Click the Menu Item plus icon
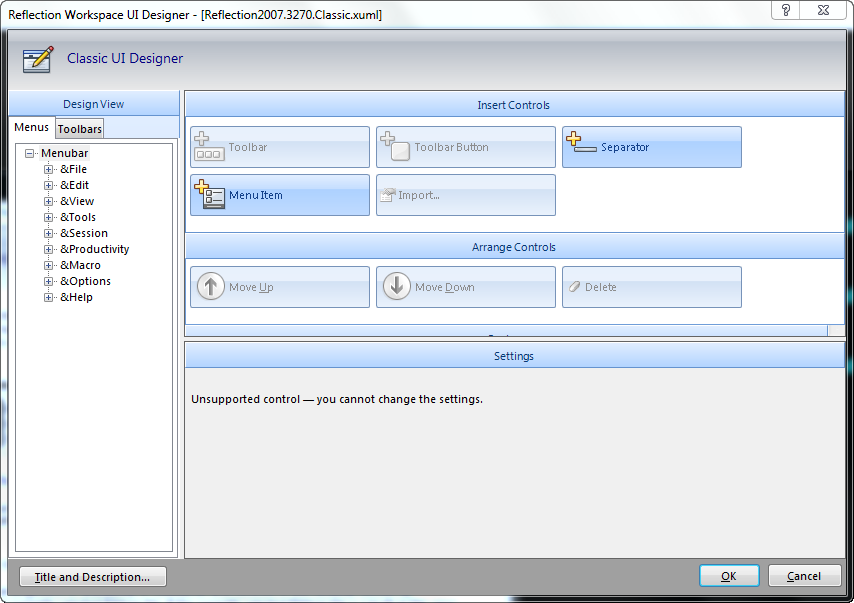Viewport: 854px width, 603px height. [209, 194]
